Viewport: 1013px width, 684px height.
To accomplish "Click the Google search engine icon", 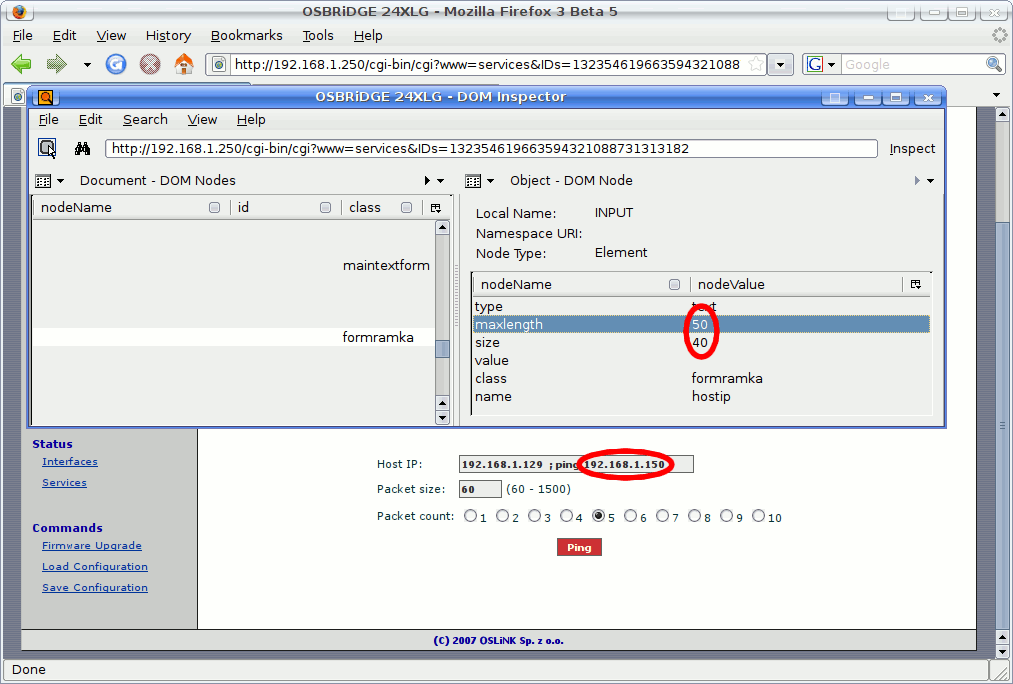I will coord(815,64).
